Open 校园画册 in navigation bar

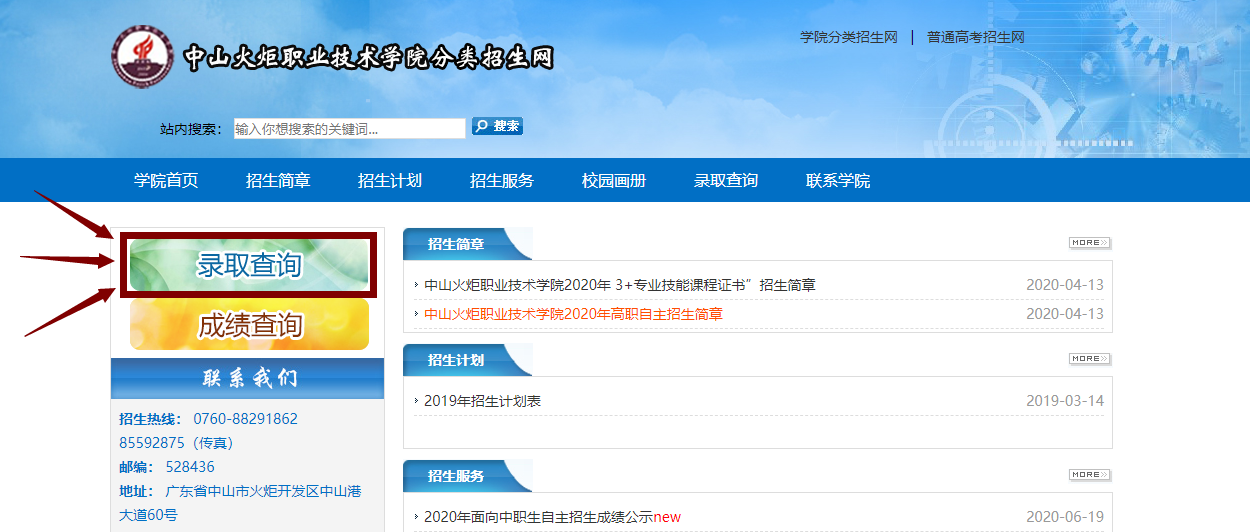pyautogui.click(x=614, y=181)
